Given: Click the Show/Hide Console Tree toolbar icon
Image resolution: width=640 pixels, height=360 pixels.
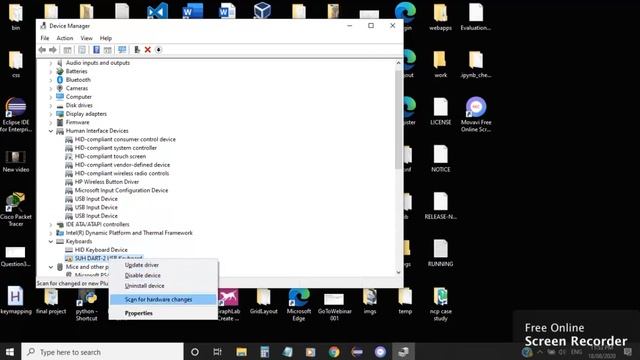Looking at the screenshot, I should click(67, 50).
